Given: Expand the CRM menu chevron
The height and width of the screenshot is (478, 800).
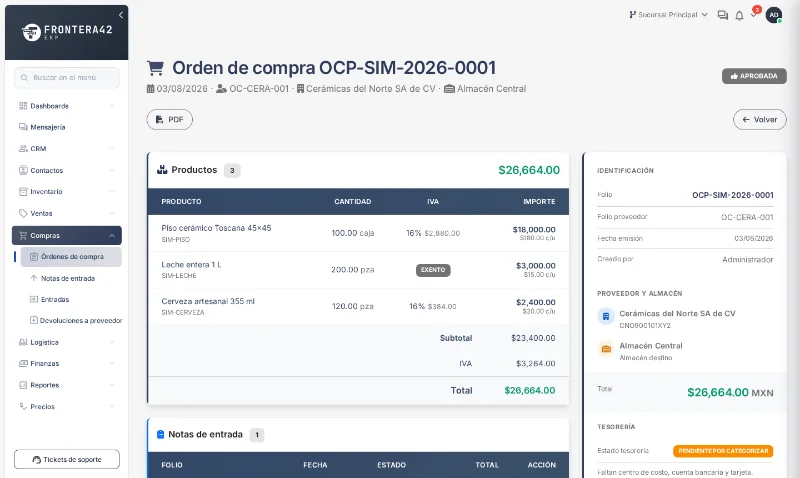Looking at the screenshot, I should 112,148.
